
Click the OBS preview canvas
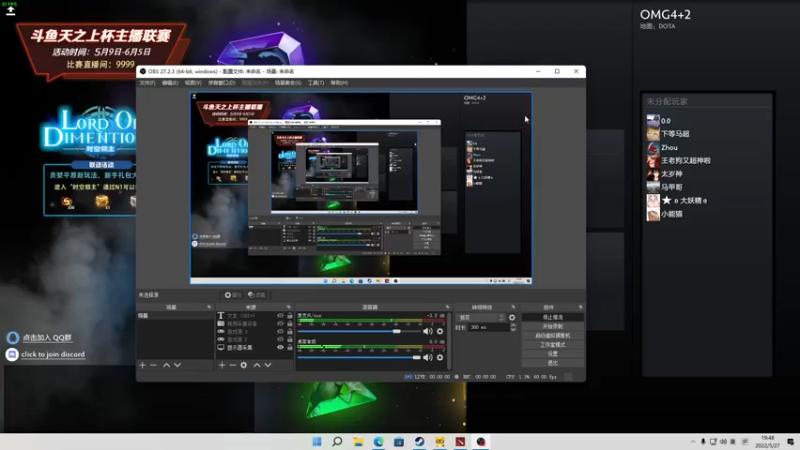(361, 188)
